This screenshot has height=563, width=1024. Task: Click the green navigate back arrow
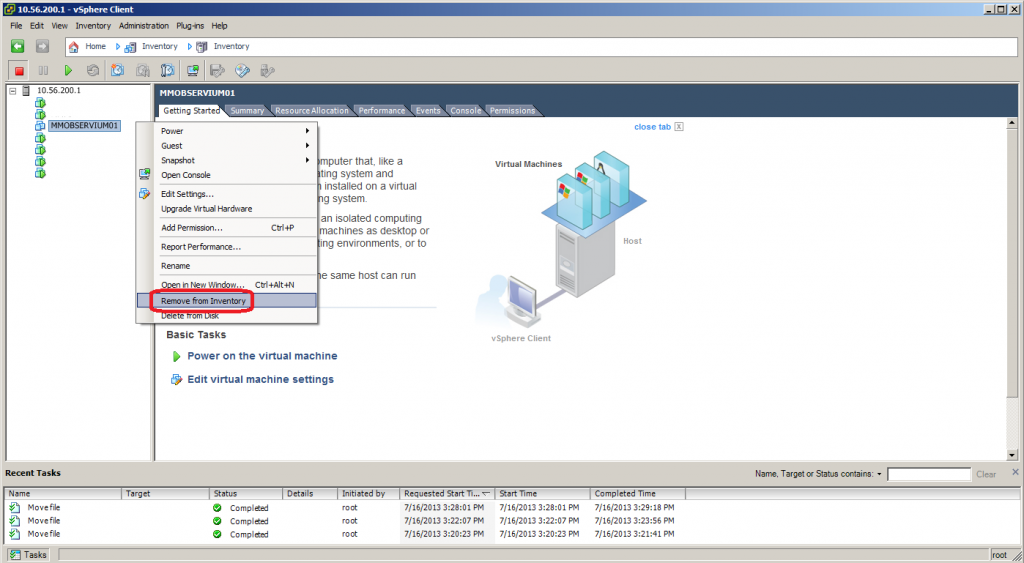pyautogui.click(x=18, y=46)
